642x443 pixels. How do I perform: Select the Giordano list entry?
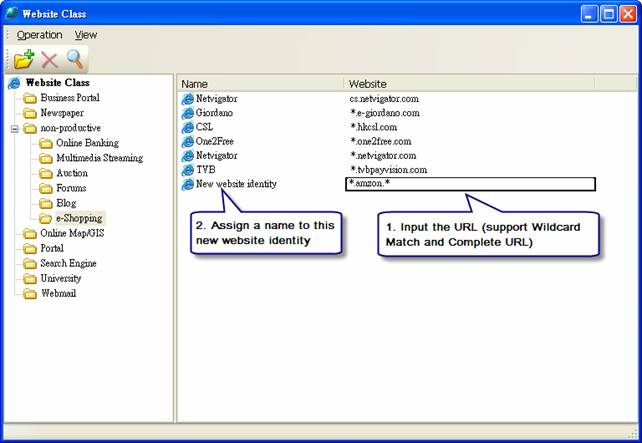(214, 113)
